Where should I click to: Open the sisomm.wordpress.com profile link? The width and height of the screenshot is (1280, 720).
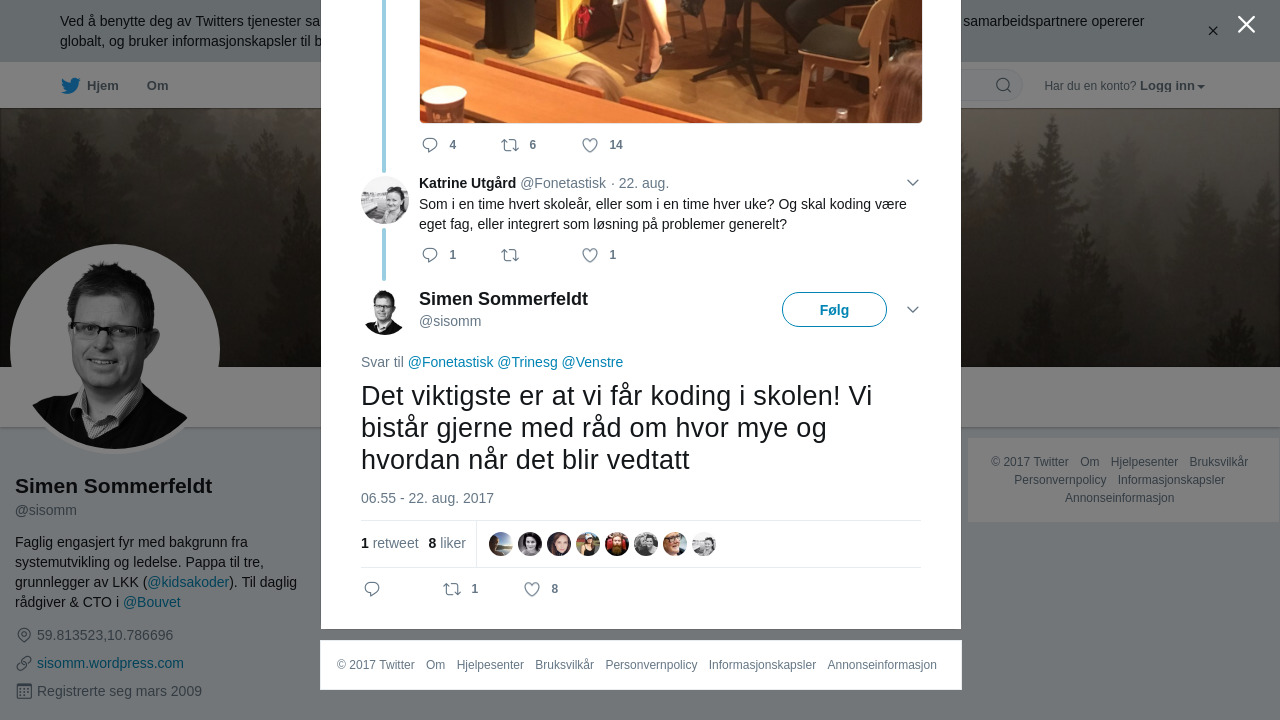pos(110,663)
